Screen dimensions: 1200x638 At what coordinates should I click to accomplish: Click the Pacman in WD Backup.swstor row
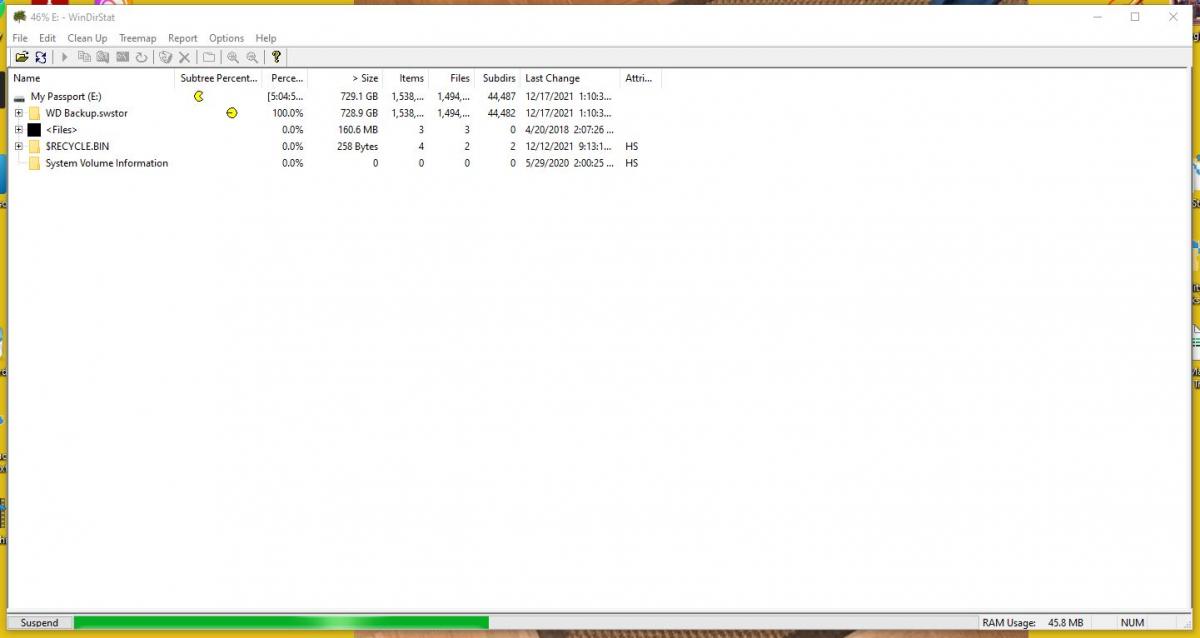[x=232, y=113]
